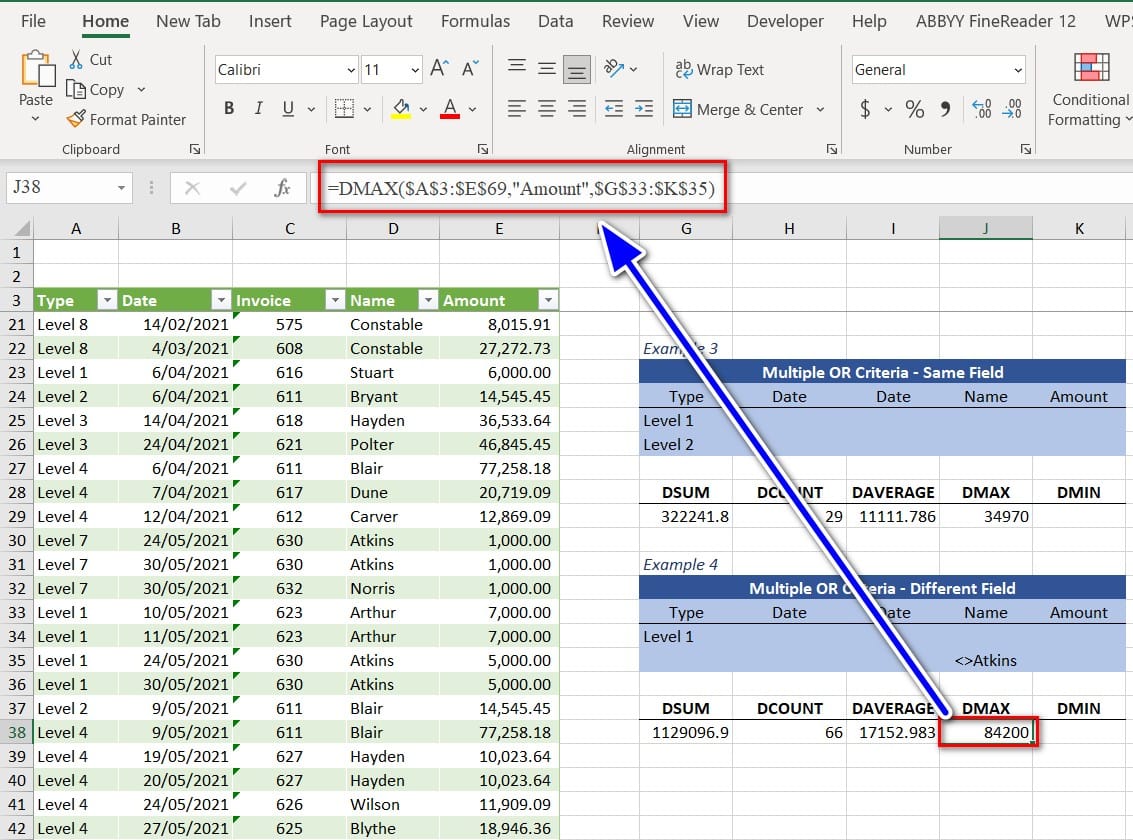
Task: Click the Increase Indent icon
Action: point(644,109)
